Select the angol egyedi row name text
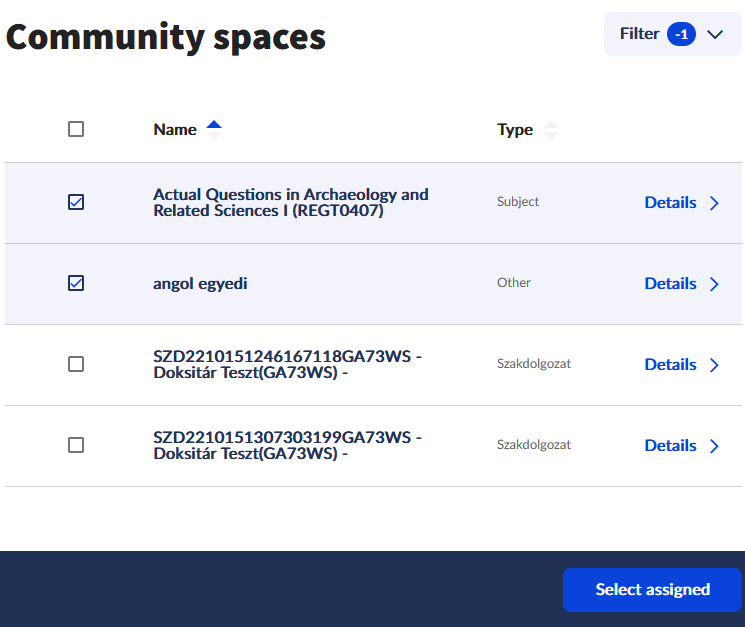 pos(200,284)
